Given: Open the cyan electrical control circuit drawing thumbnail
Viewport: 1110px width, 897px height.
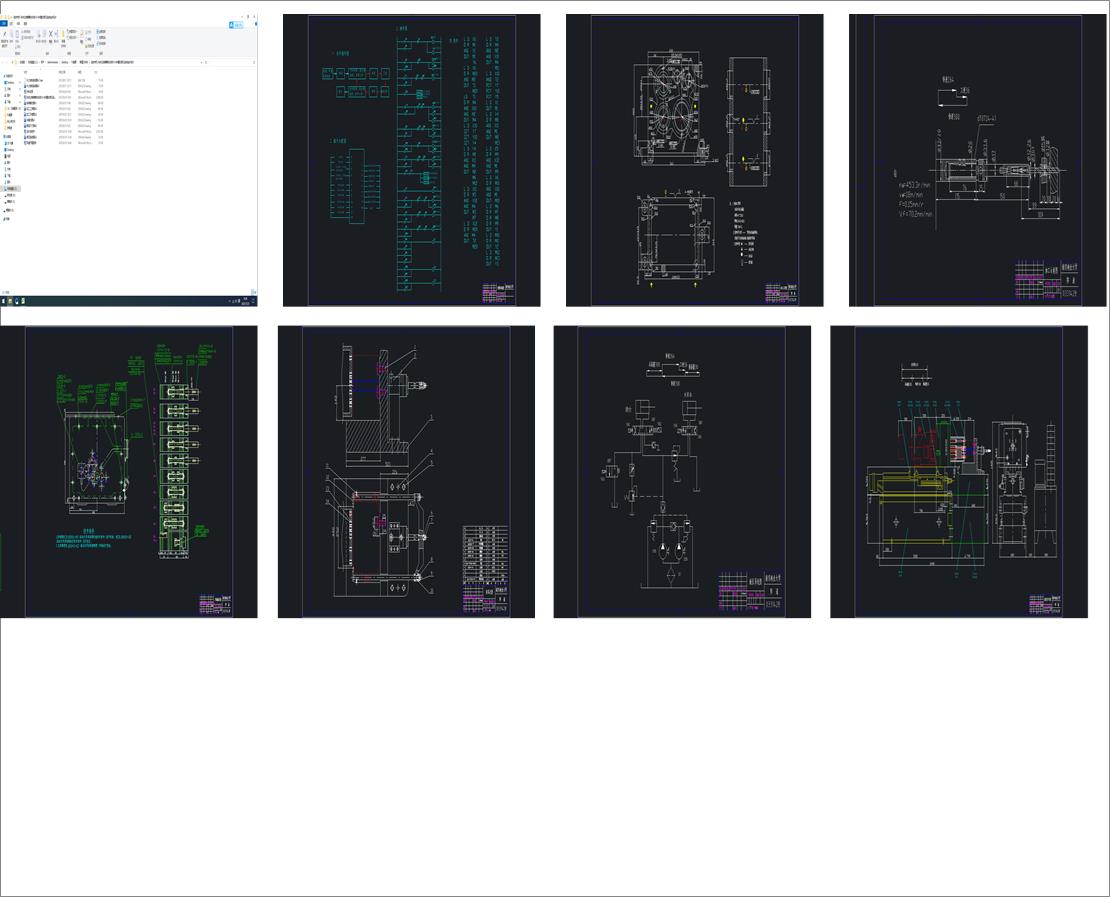Looking at the screenshot, I should 411,160.
